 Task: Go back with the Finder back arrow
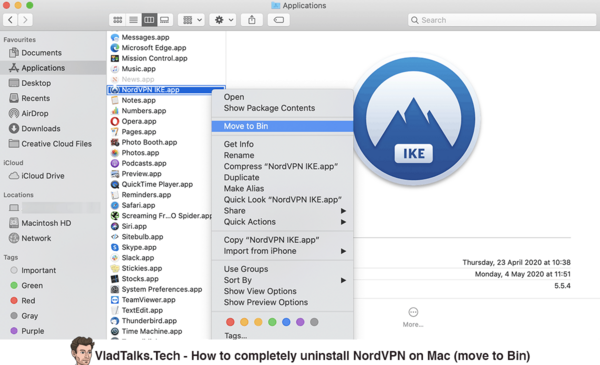(x=10, y=20)
